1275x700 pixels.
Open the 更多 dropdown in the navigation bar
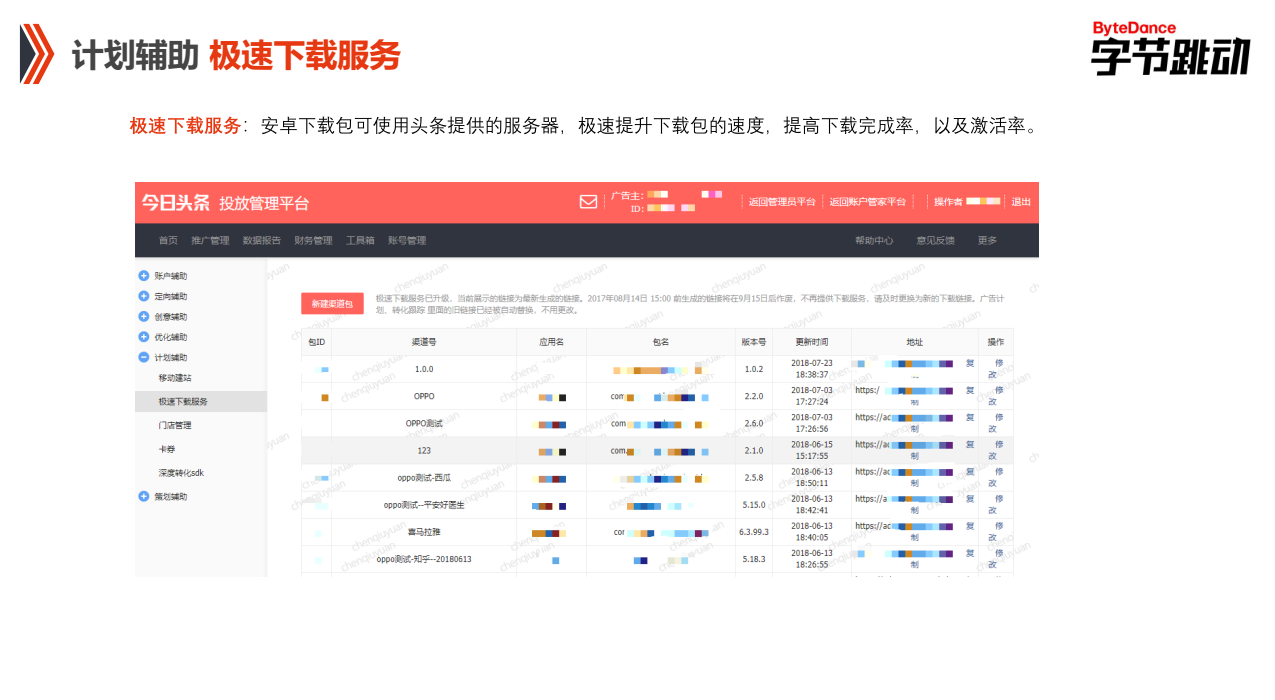(989, 240)
